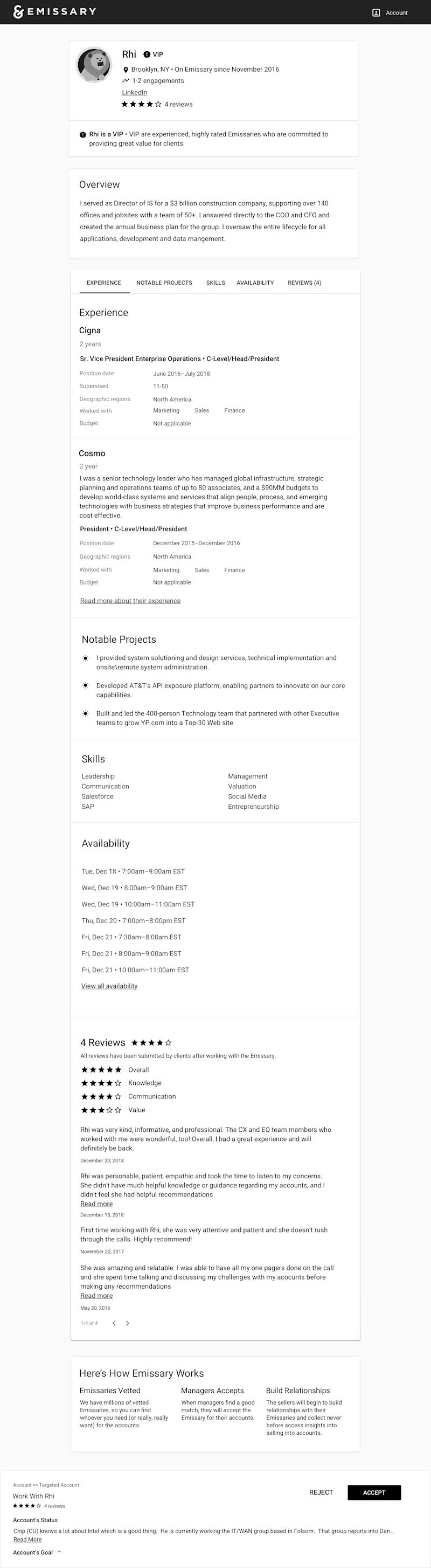Click the engagements trend icon
The height and width of the screenshot is (1568, 431).
126,80
